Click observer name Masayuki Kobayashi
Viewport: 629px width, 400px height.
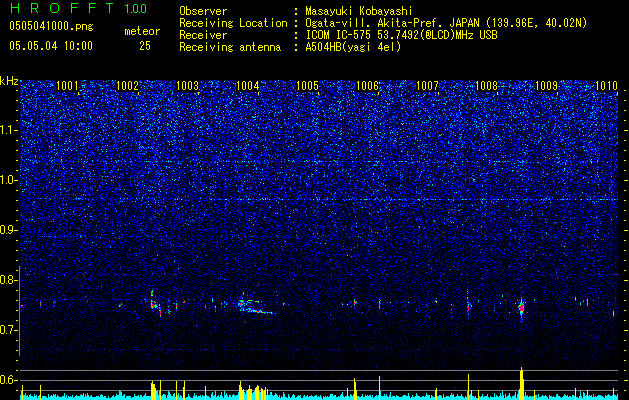359,12
